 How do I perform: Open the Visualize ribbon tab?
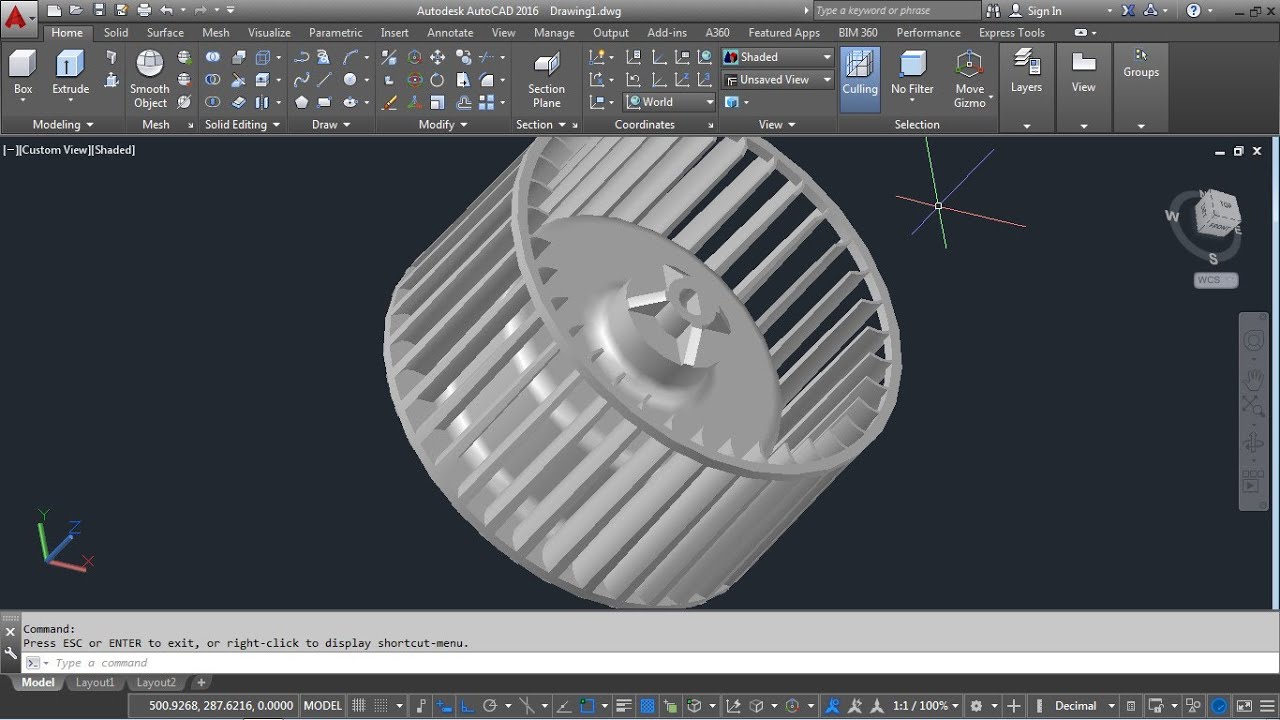pyautogui.click(x=269, y=33)
